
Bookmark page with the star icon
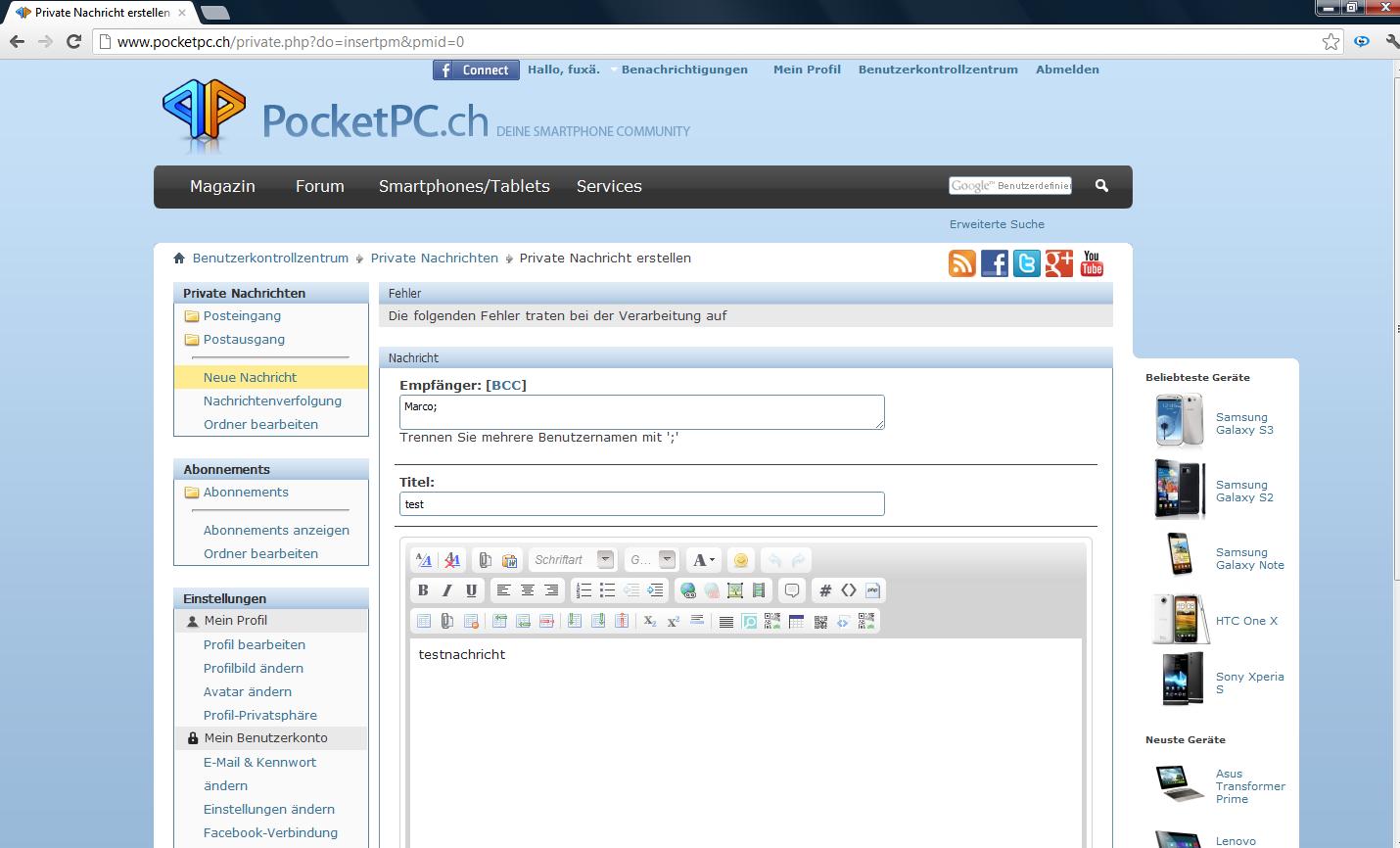[x=1330, y=41]
